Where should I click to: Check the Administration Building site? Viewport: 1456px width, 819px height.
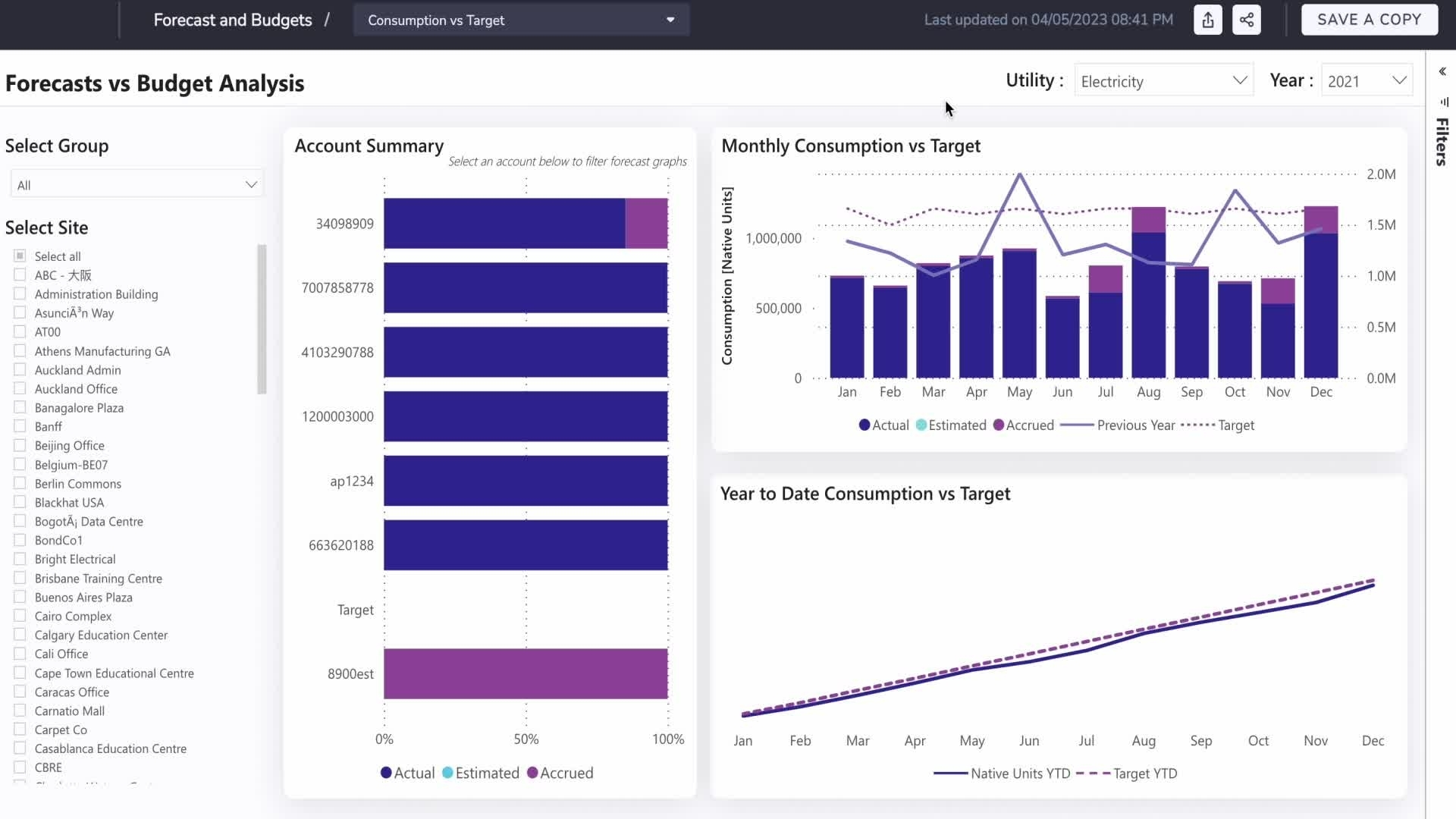(x=19, y=293)
